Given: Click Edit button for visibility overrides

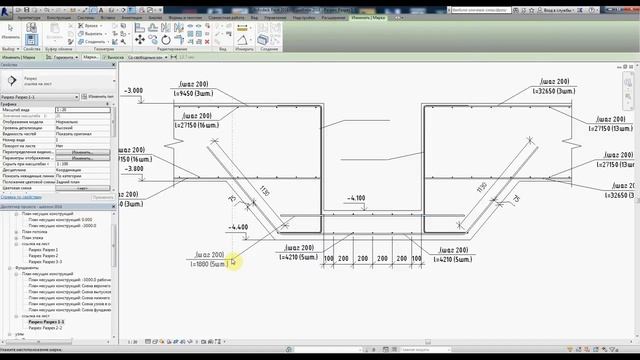Looking at the screenshot, I should pyautogui.click(x=82, y=152).
